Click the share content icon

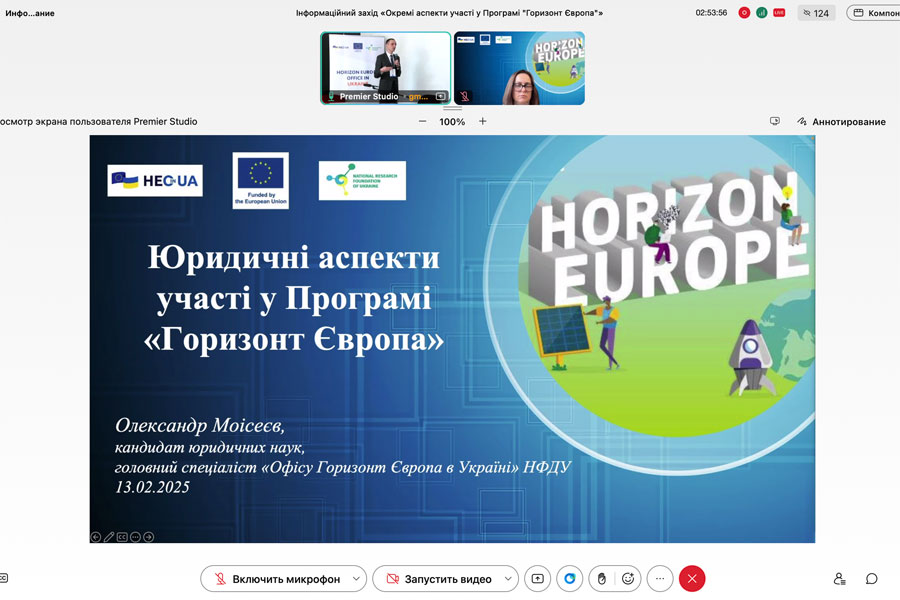(537, 579)
